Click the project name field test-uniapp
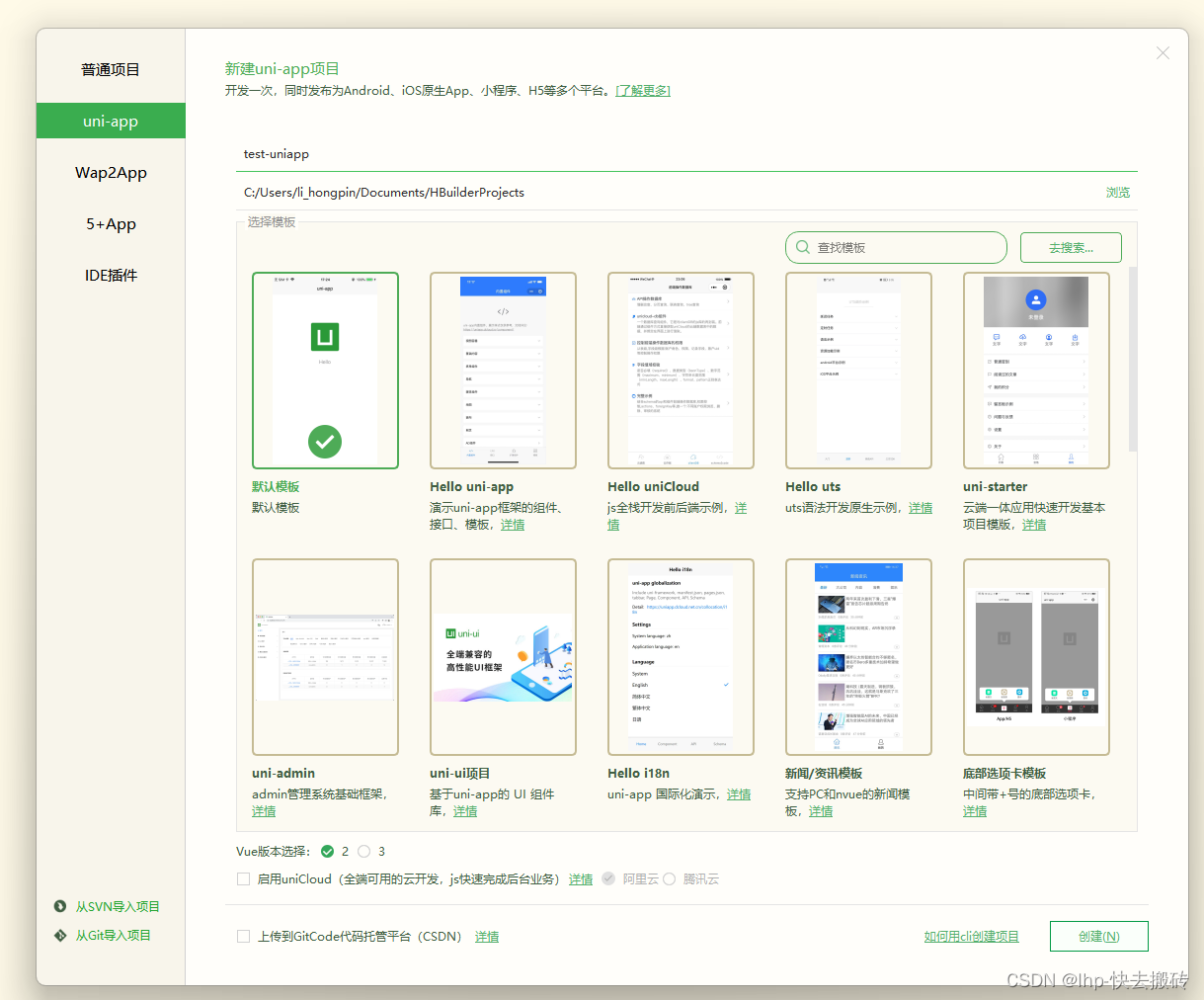Screen dimensions: 1204x1000 tap(686, 154)
